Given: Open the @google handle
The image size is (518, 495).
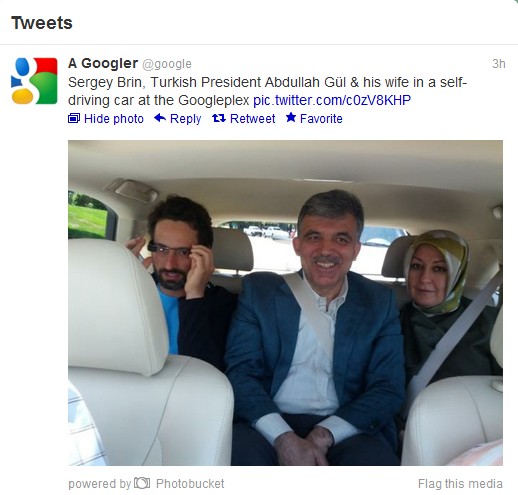Looking at the screenshot, I should pyautogui.click(x=167, y=64).
